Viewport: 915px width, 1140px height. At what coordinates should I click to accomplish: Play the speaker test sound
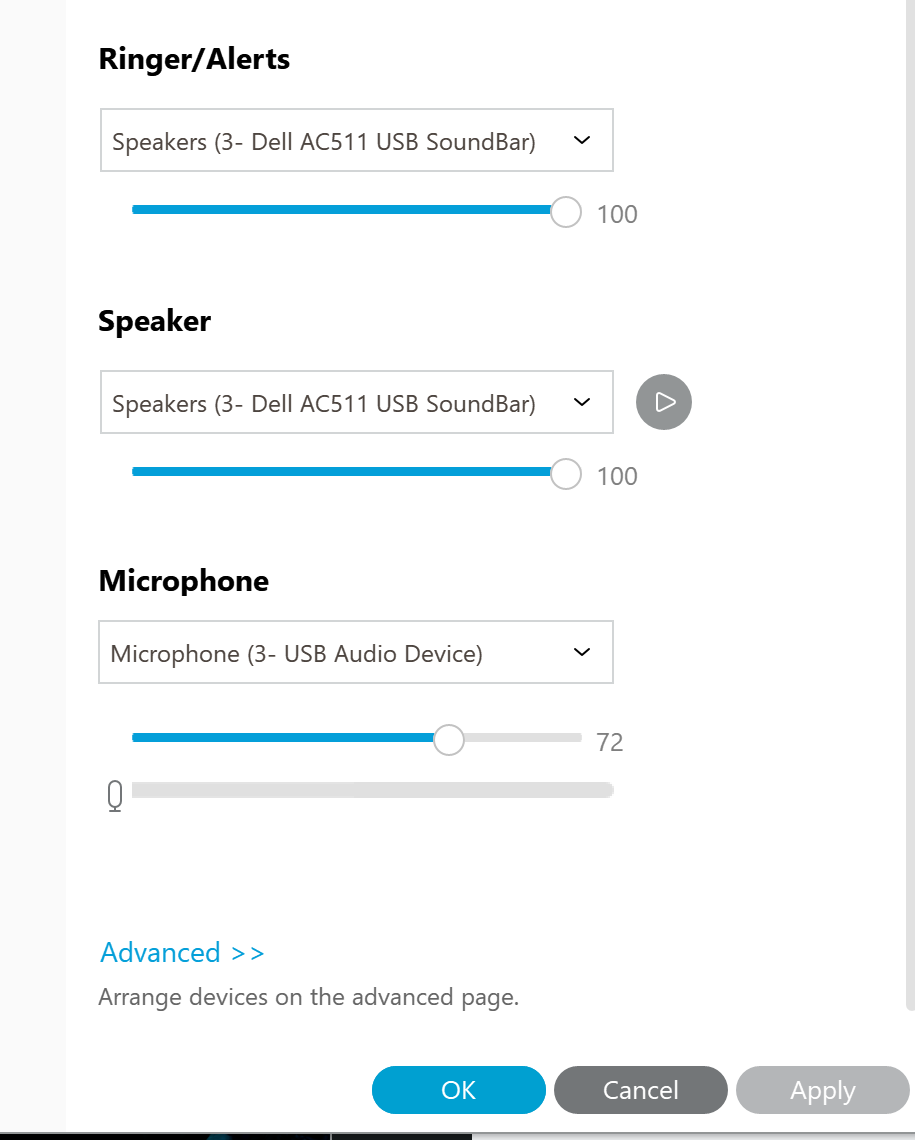pos(664,402)
